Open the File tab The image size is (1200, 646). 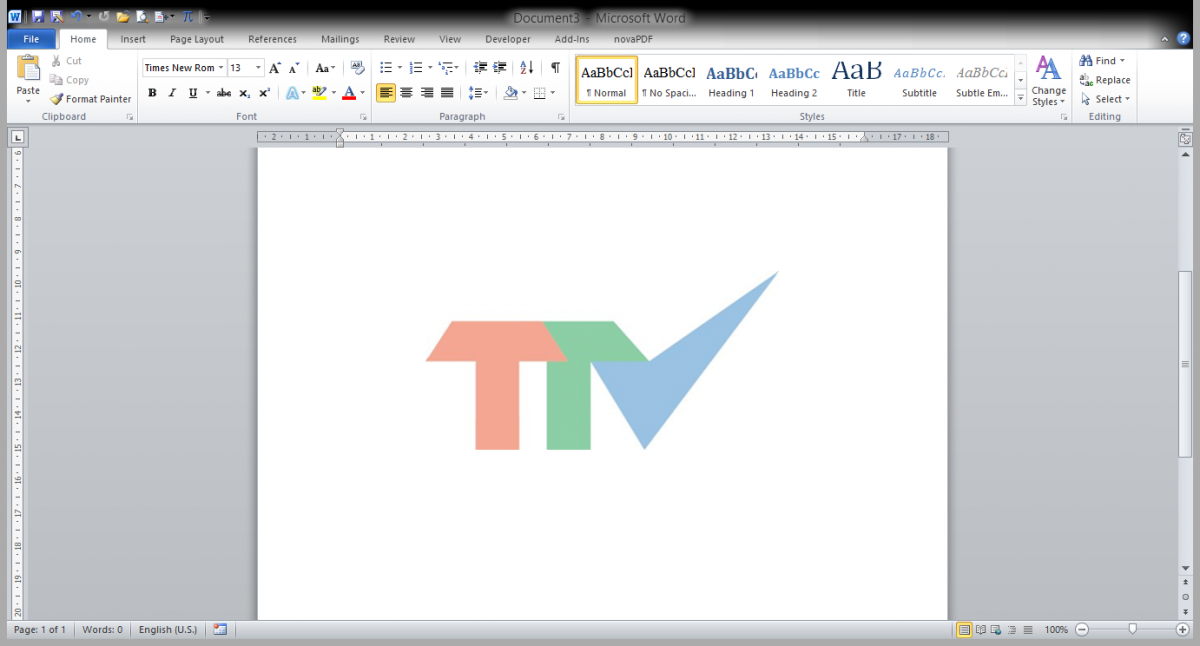[31, 39]
